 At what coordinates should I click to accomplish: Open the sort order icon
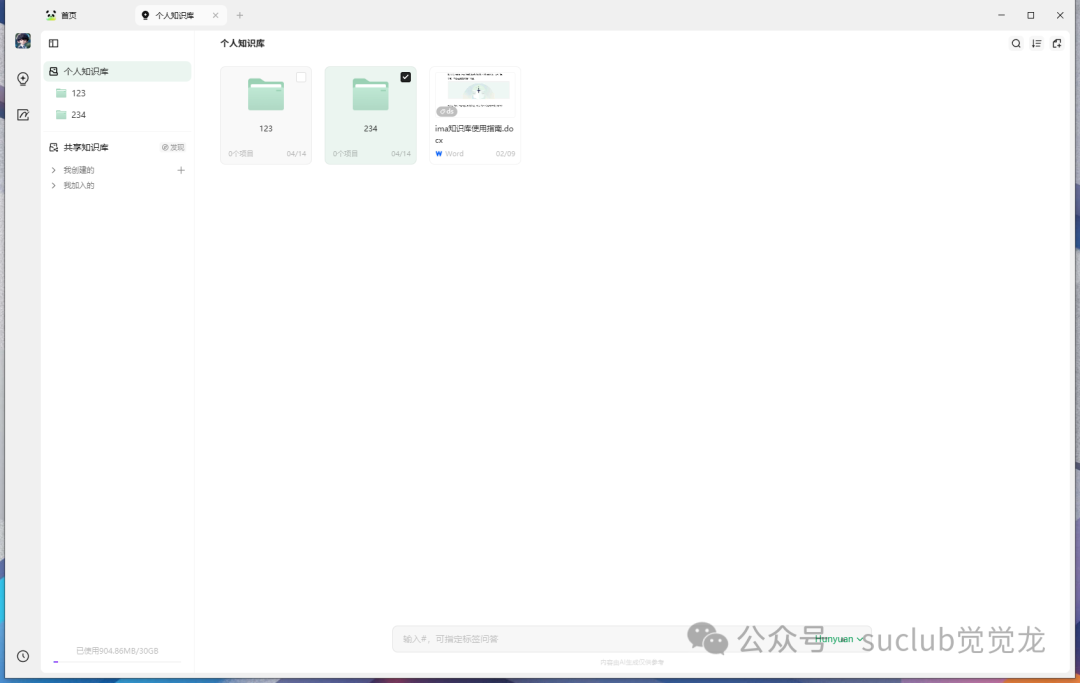(x=1037, y=43)
